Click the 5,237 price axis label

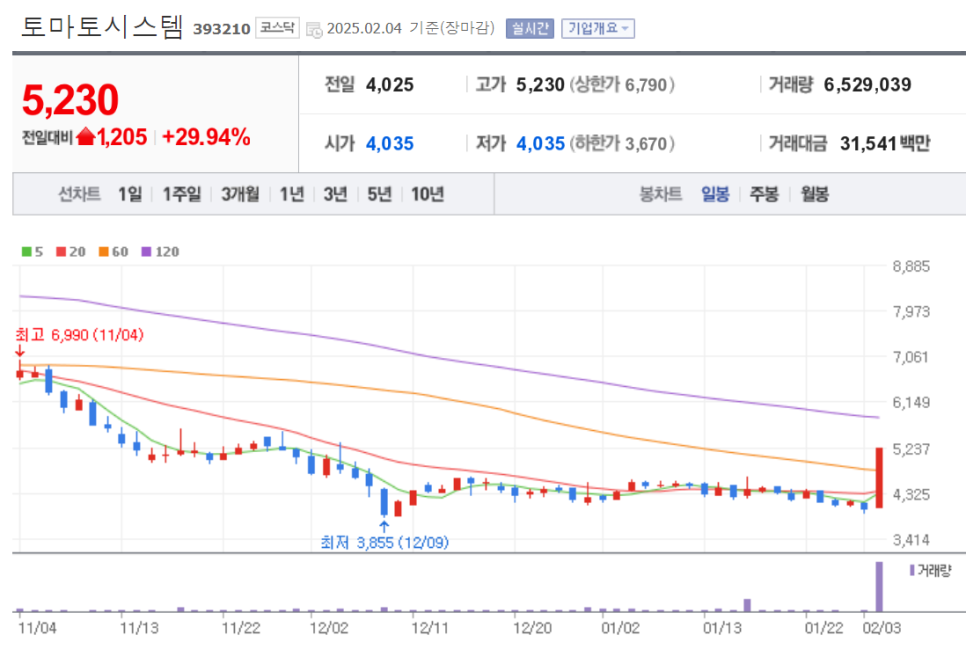pos(911,449)
